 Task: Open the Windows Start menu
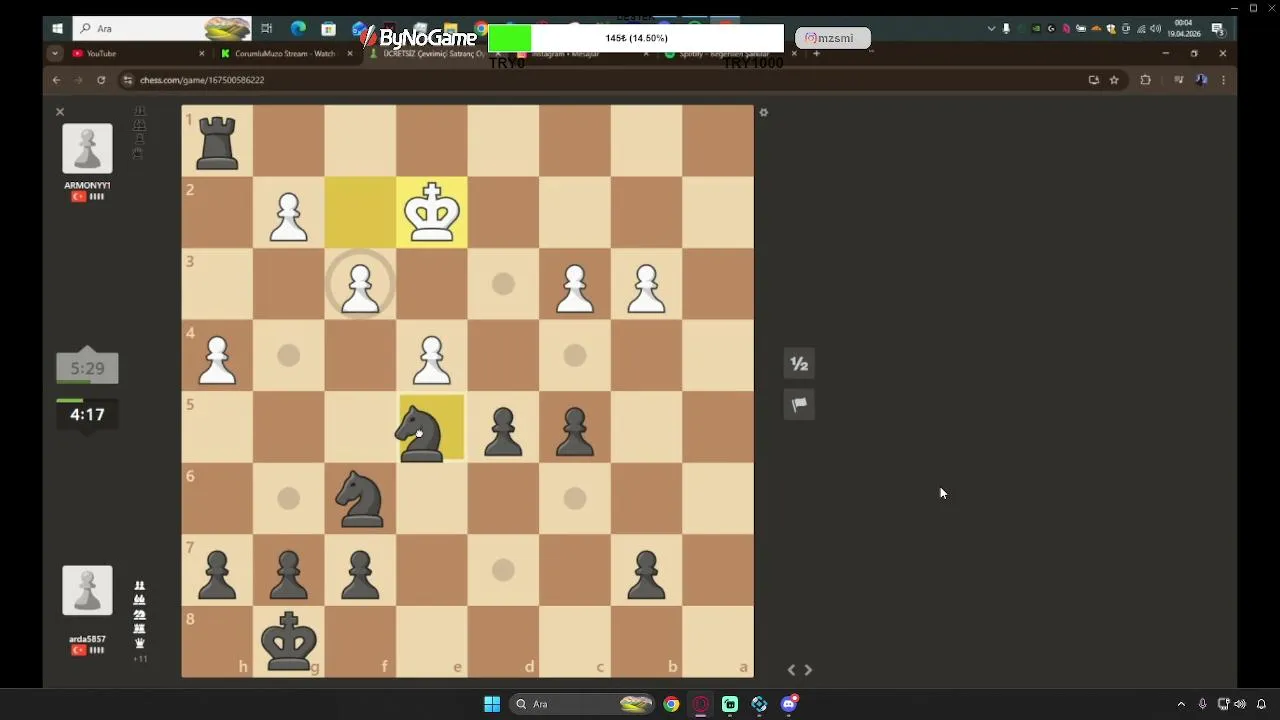(492, 704)
